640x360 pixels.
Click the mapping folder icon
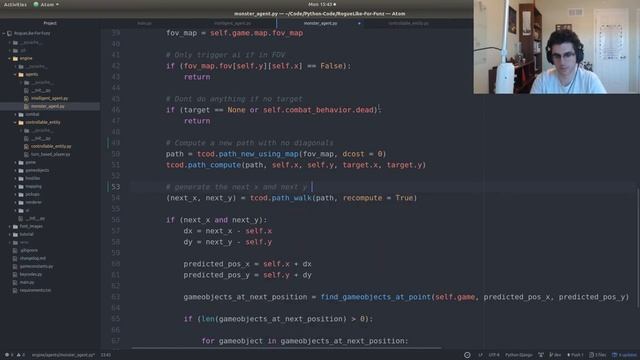[21, 186]
